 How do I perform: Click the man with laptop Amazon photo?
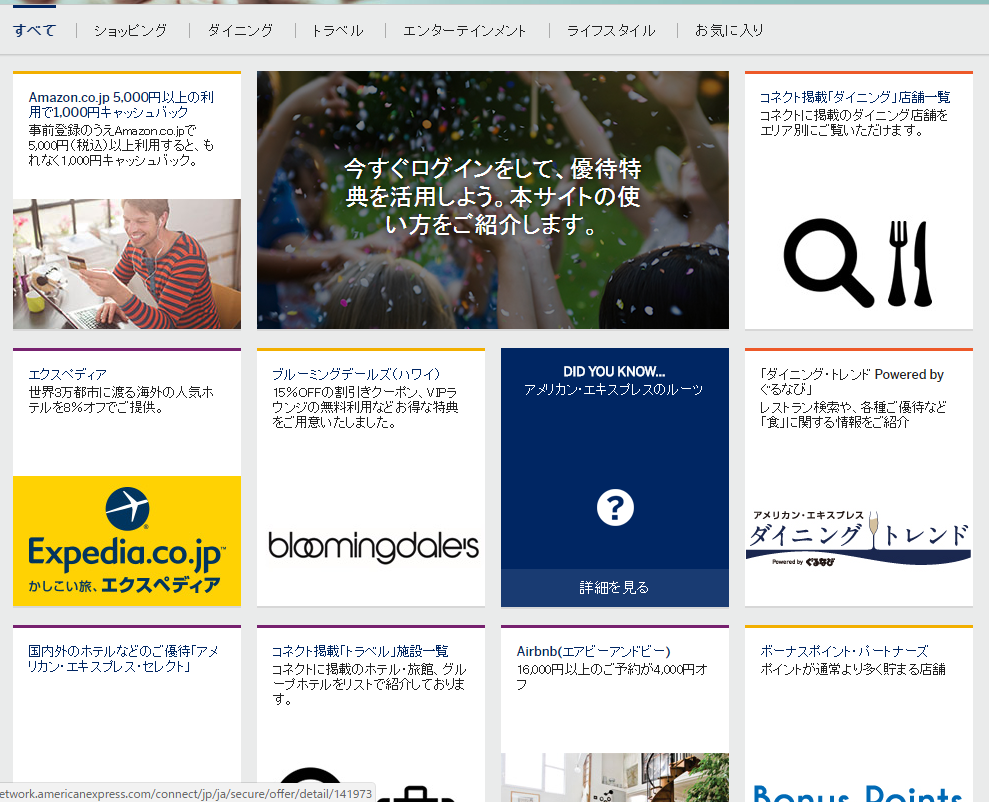tap(127, 264)
